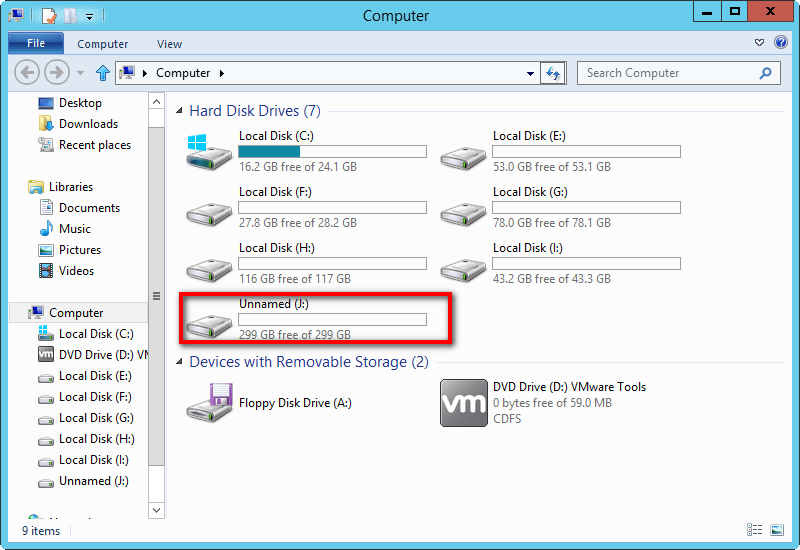Click the navigation pane scrollbar thumb

click(156, 296)
